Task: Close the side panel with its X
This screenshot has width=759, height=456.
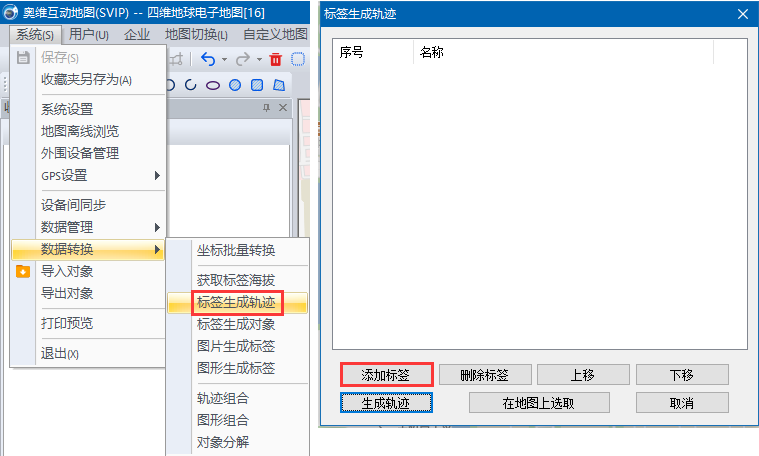Action: 283,107
